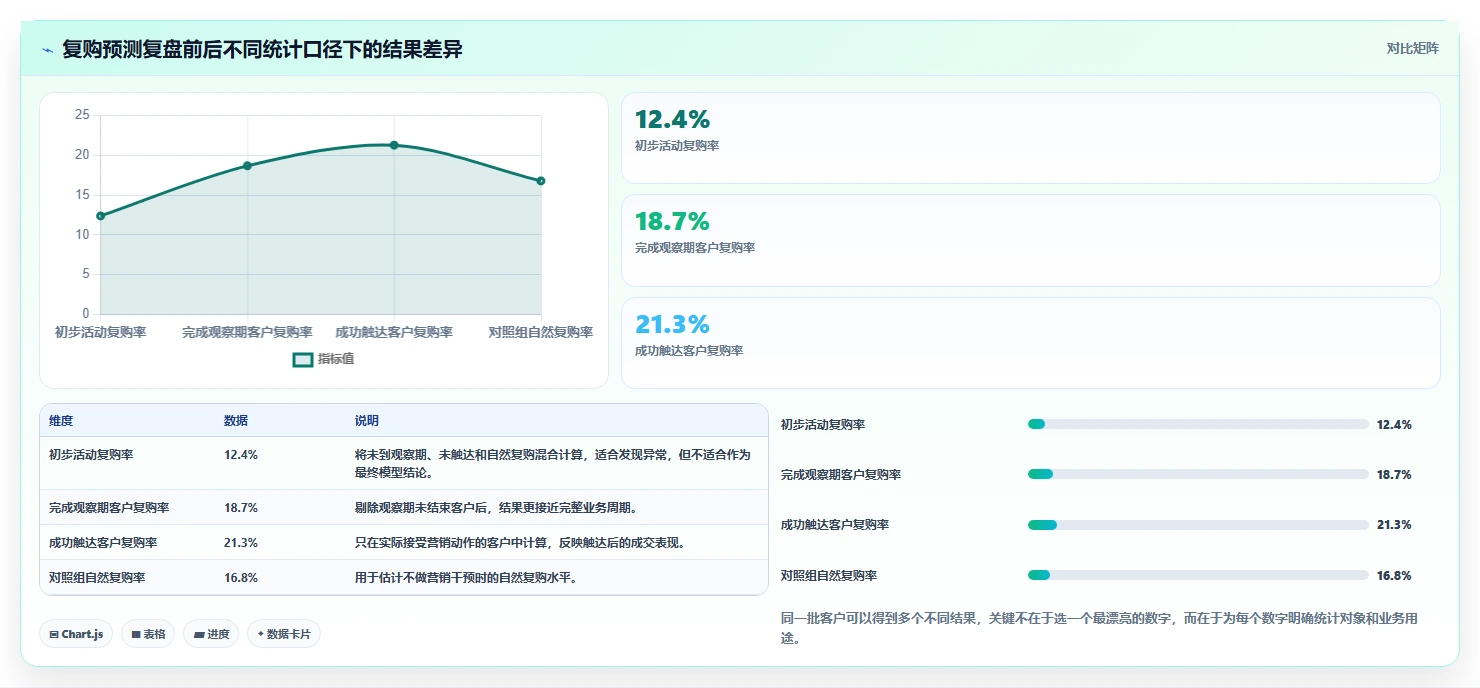Select the 21.3% 成功触达客户复购率 stat card
Image resolution: width=1480 pixels, height=688 pixels.
pos(1030,343)
